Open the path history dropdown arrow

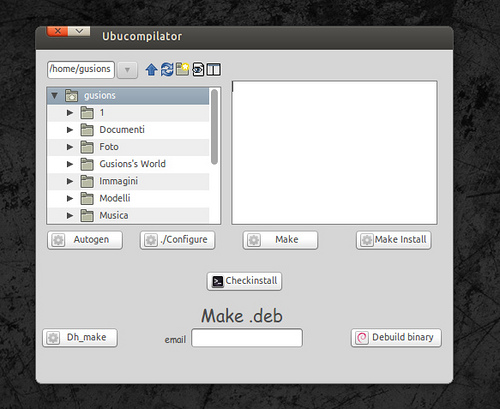click(x=127, y=70)
